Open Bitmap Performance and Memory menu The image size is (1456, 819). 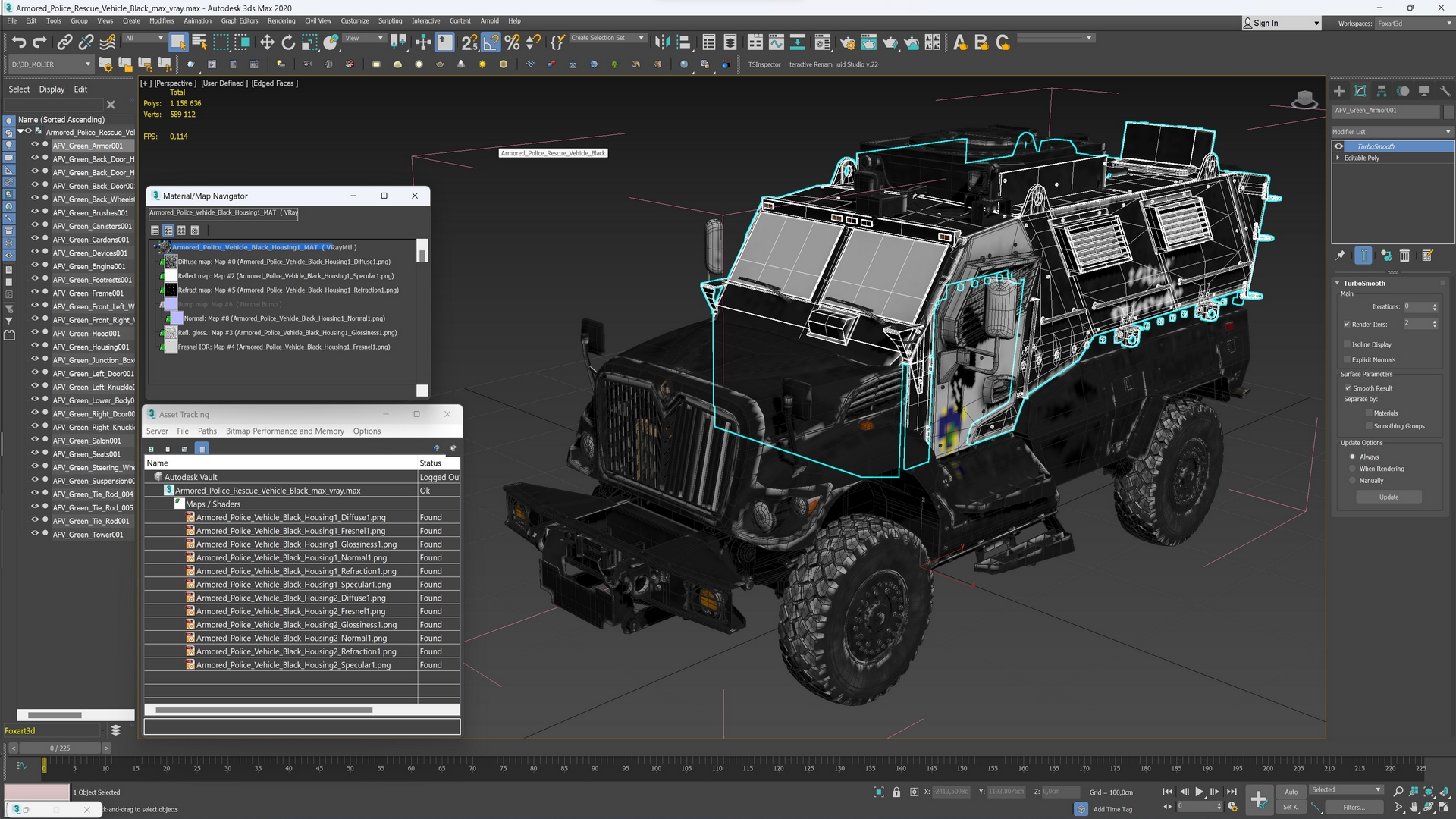coord(285,431)
